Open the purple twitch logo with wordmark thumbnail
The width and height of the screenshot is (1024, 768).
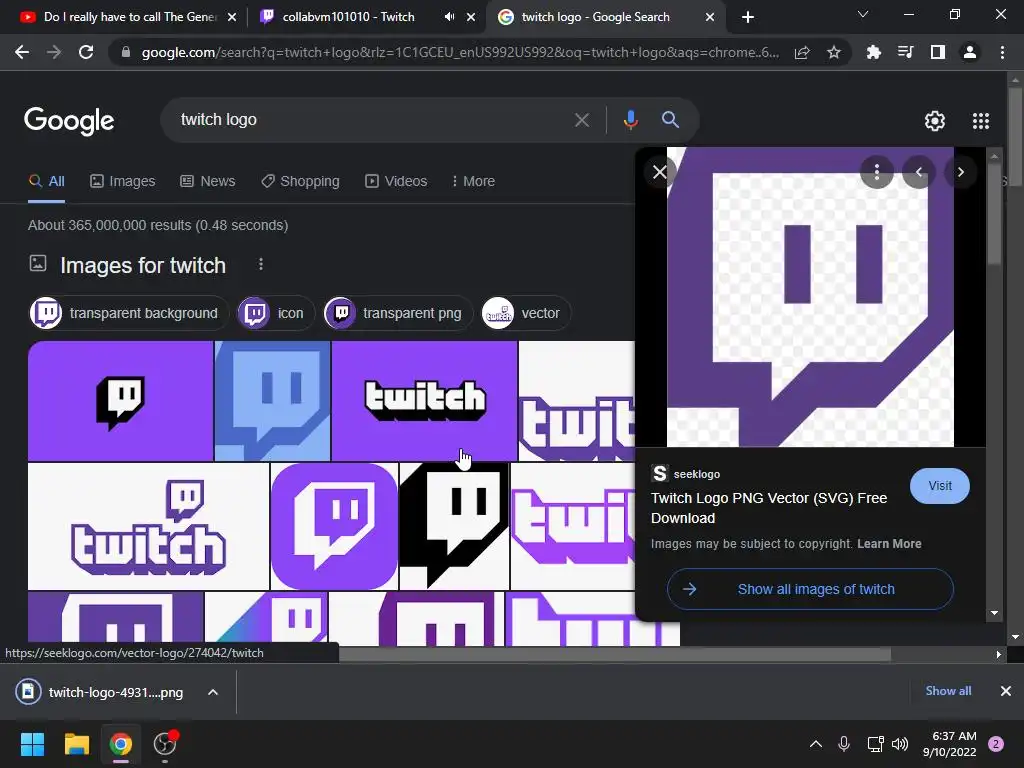point(148,526)
